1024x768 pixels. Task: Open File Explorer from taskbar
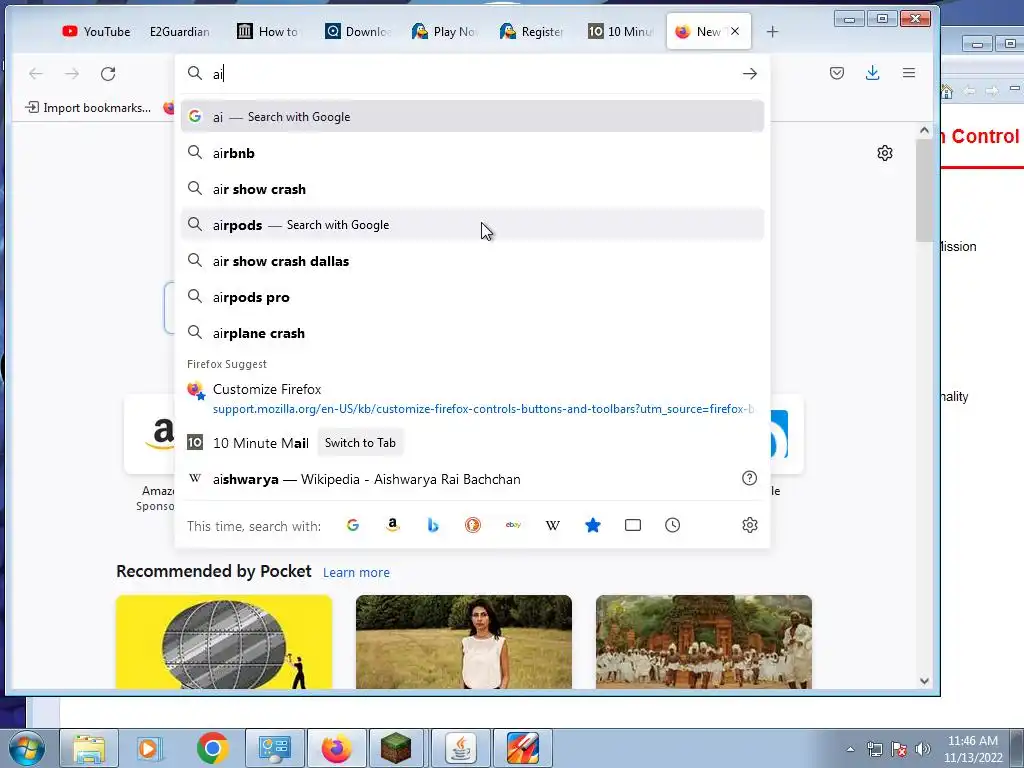89,748
